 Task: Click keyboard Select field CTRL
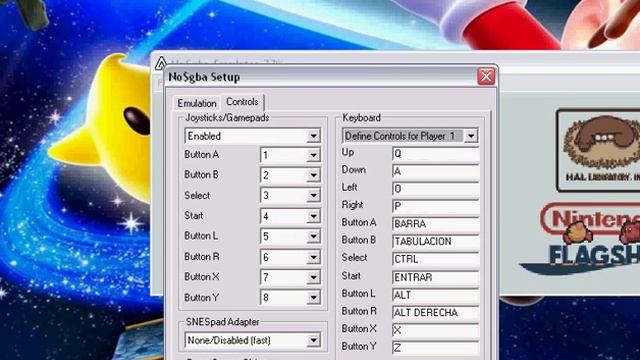(436, 259)
